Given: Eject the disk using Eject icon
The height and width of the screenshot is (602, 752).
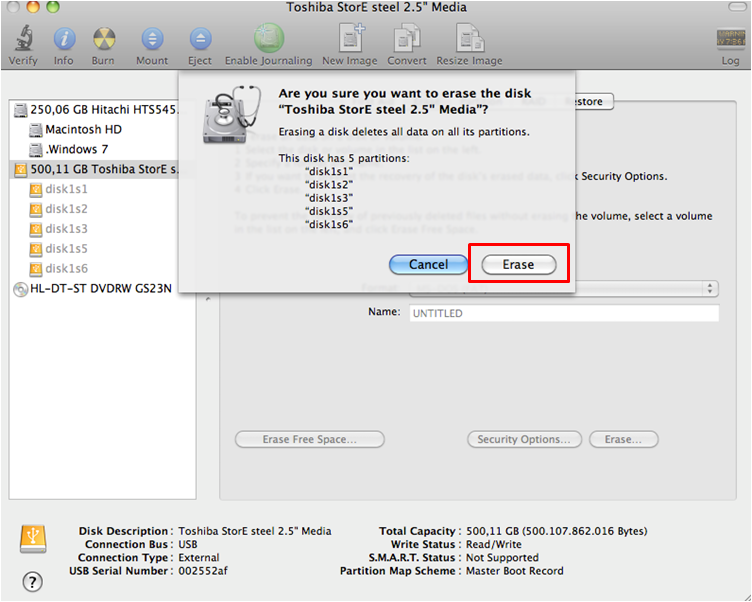Looking at the screenshot, I should [x=200, y=39].
